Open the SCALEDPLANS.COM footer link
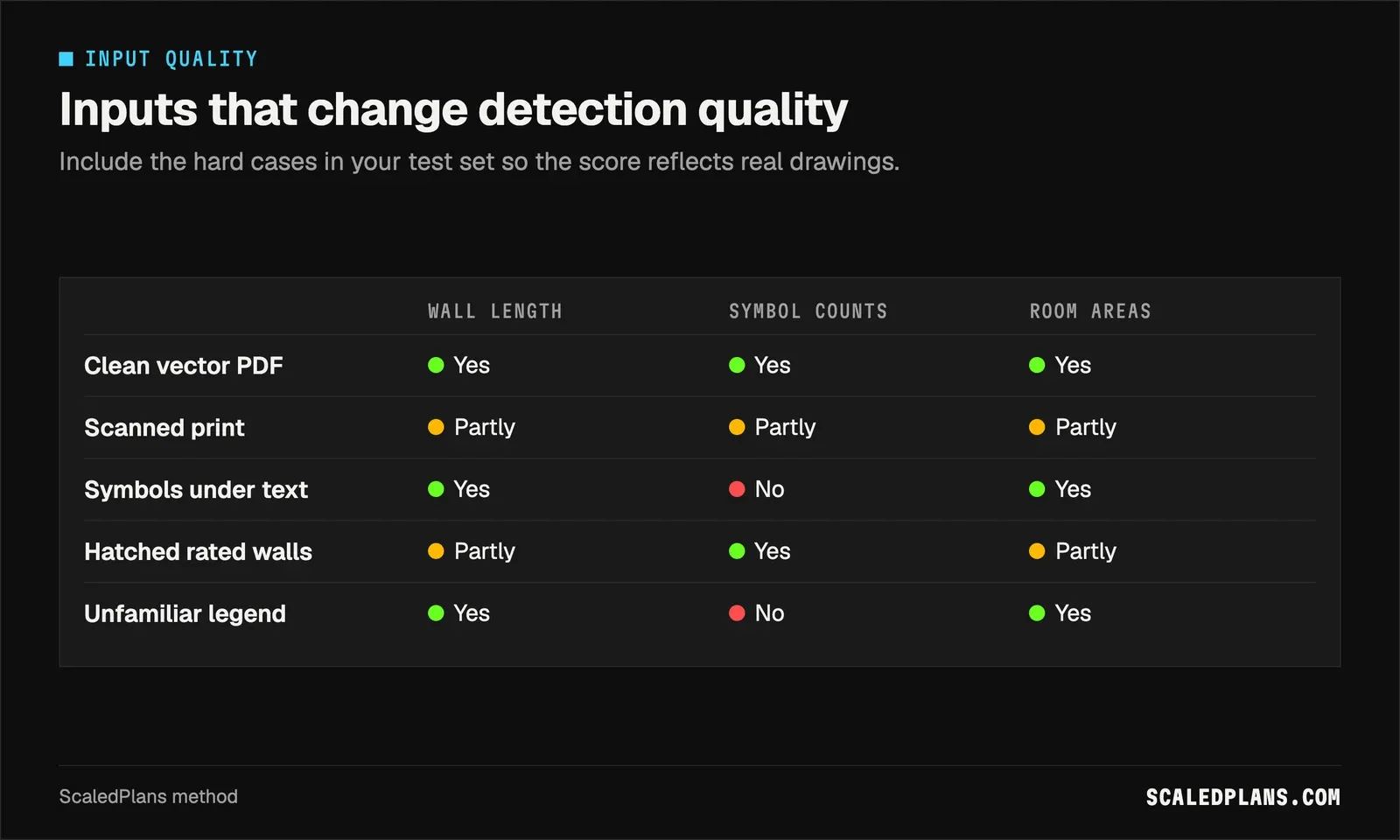The width and height of the screenshot is (1400, 840). (x=1242, y=797)
